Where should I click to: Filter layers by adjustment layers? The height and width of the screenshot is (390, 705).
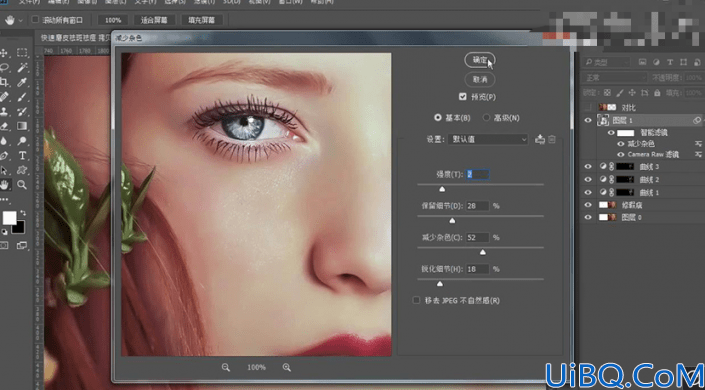(x=656, y=62)
